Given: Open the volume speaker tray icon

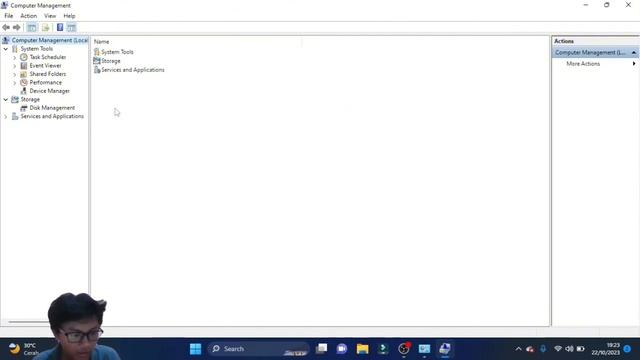Looking at the screenshot, I should click(569, 349).
